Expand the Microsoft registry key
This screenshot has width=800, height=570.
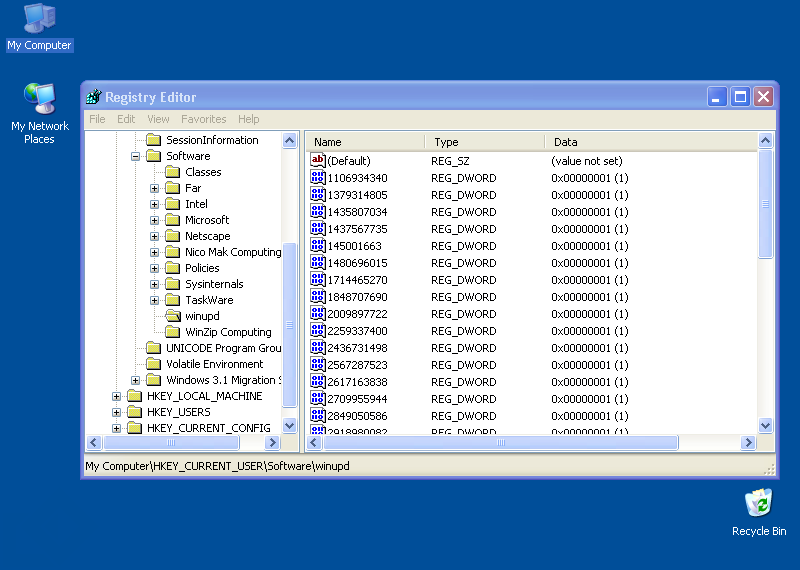pyautogui.click(x=155, y=220)
